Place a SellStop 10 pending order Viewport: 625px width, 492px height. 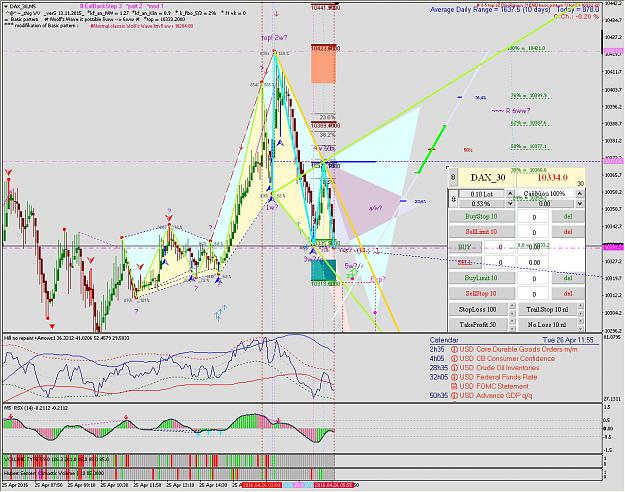coord(481,293)
